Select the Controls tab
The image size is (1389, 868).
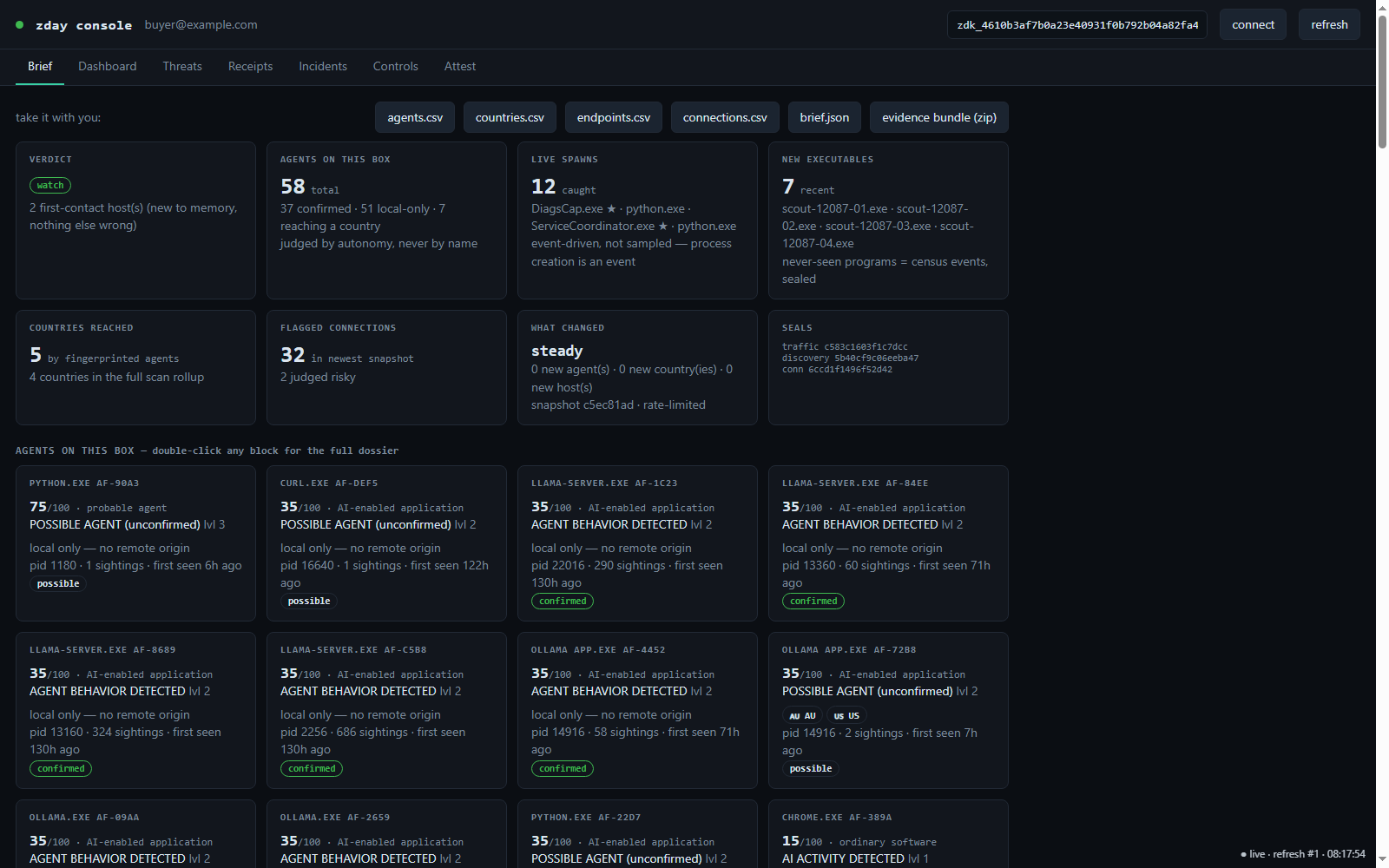(396, 66)
